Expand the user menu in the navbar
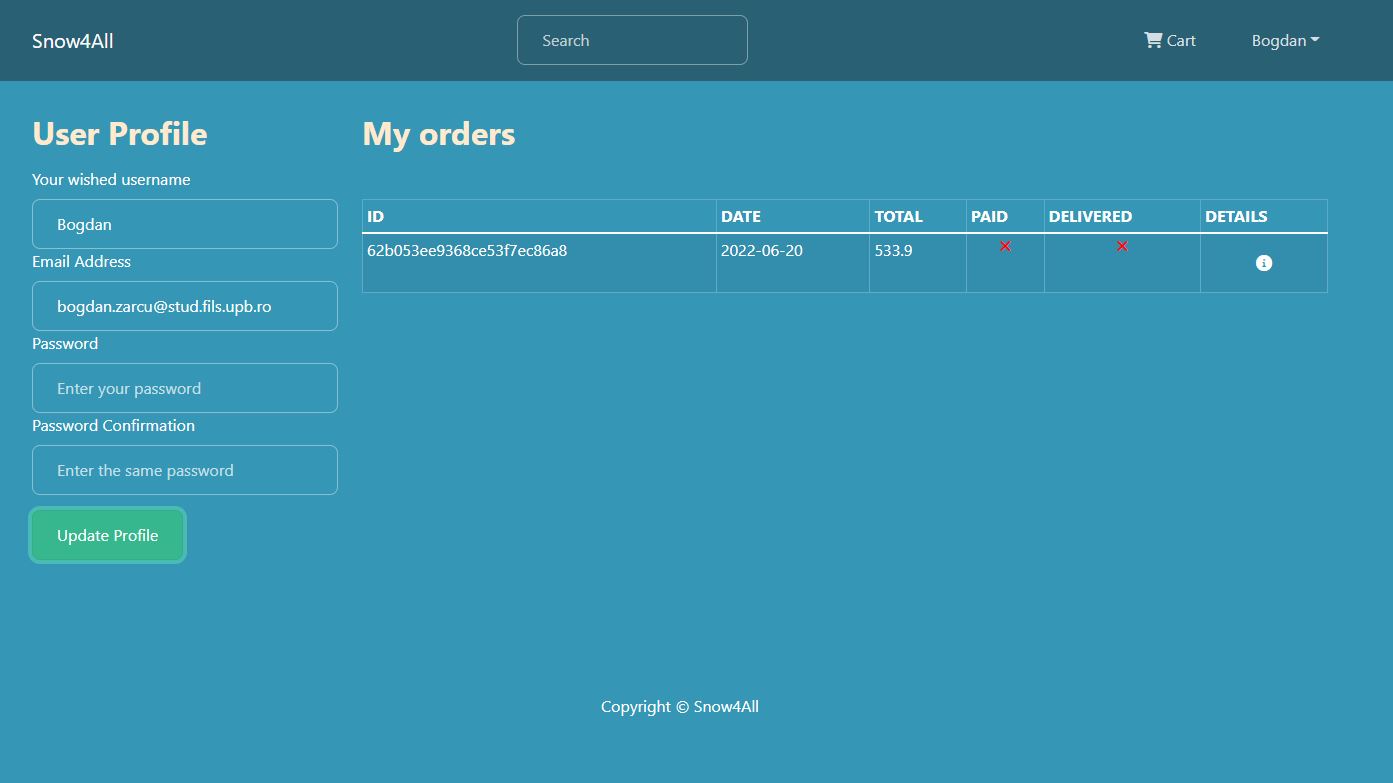This screenshot has height=783, width=1393. (1285, 40)
